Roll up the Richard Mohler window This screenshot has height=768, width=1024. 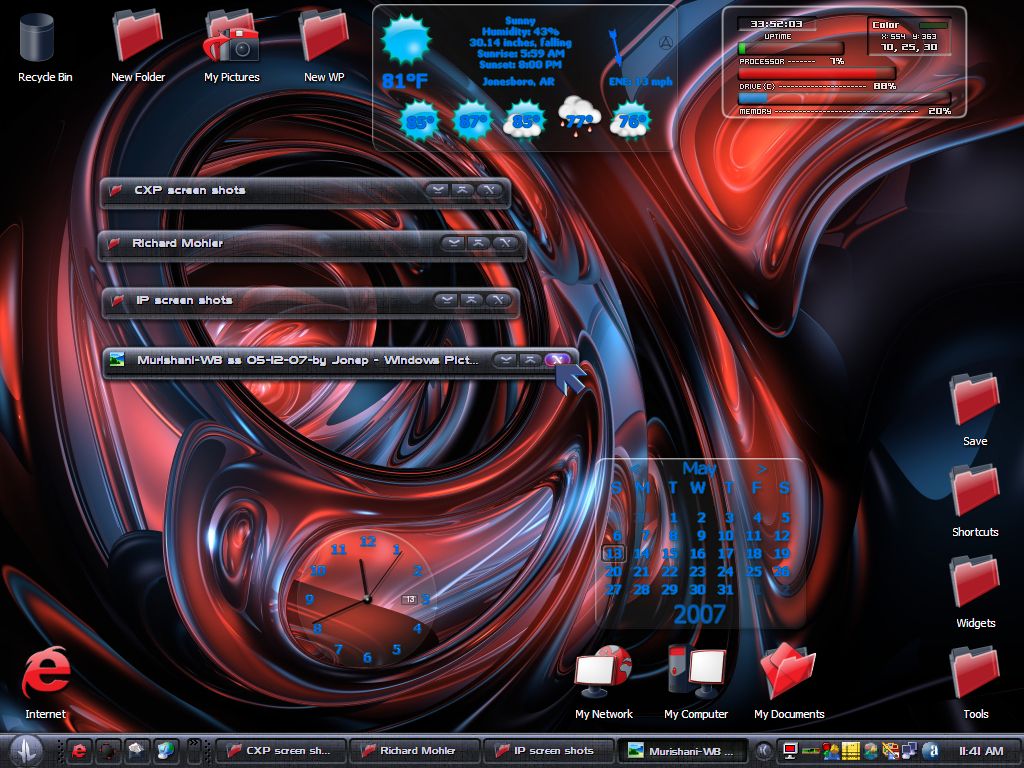[x=478, y=243]
